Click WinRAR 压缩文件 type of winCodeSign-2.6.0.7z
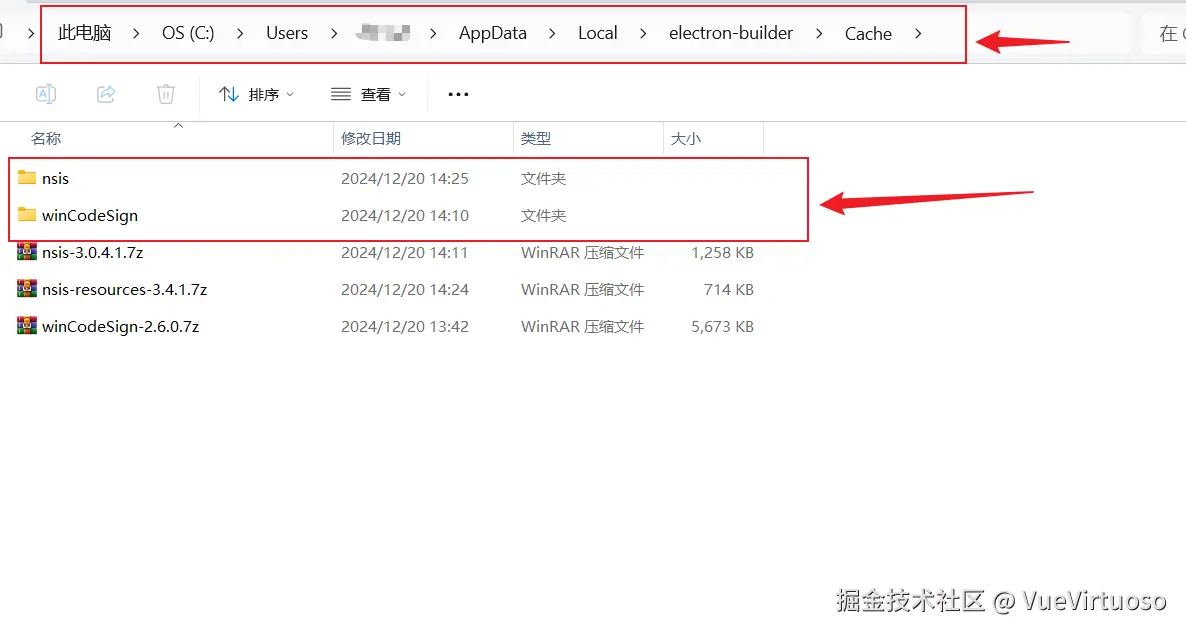This screenshot has width=1186, height=634. click(x=582, y=327)
